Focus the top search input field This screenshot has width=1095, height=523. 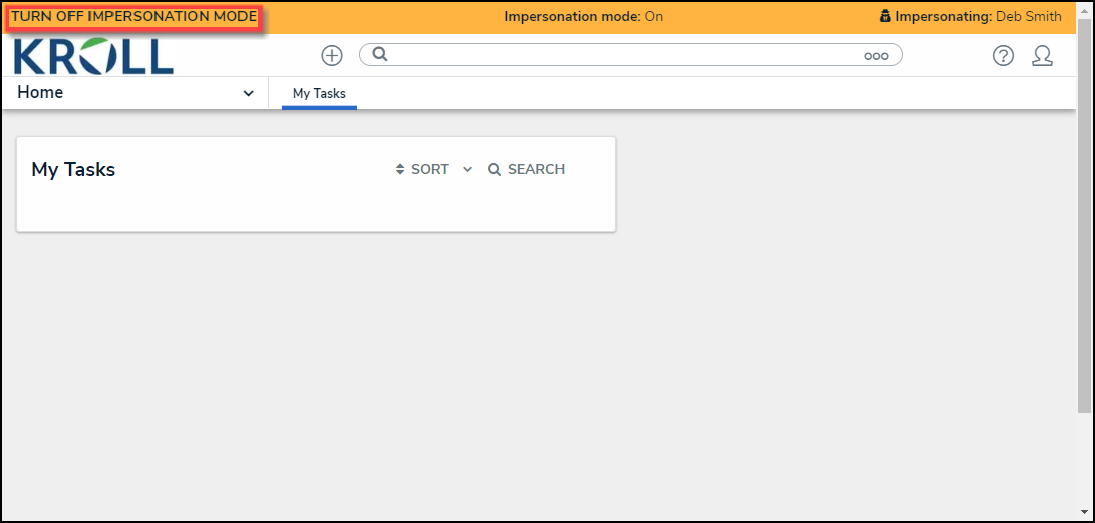(631, 54)
